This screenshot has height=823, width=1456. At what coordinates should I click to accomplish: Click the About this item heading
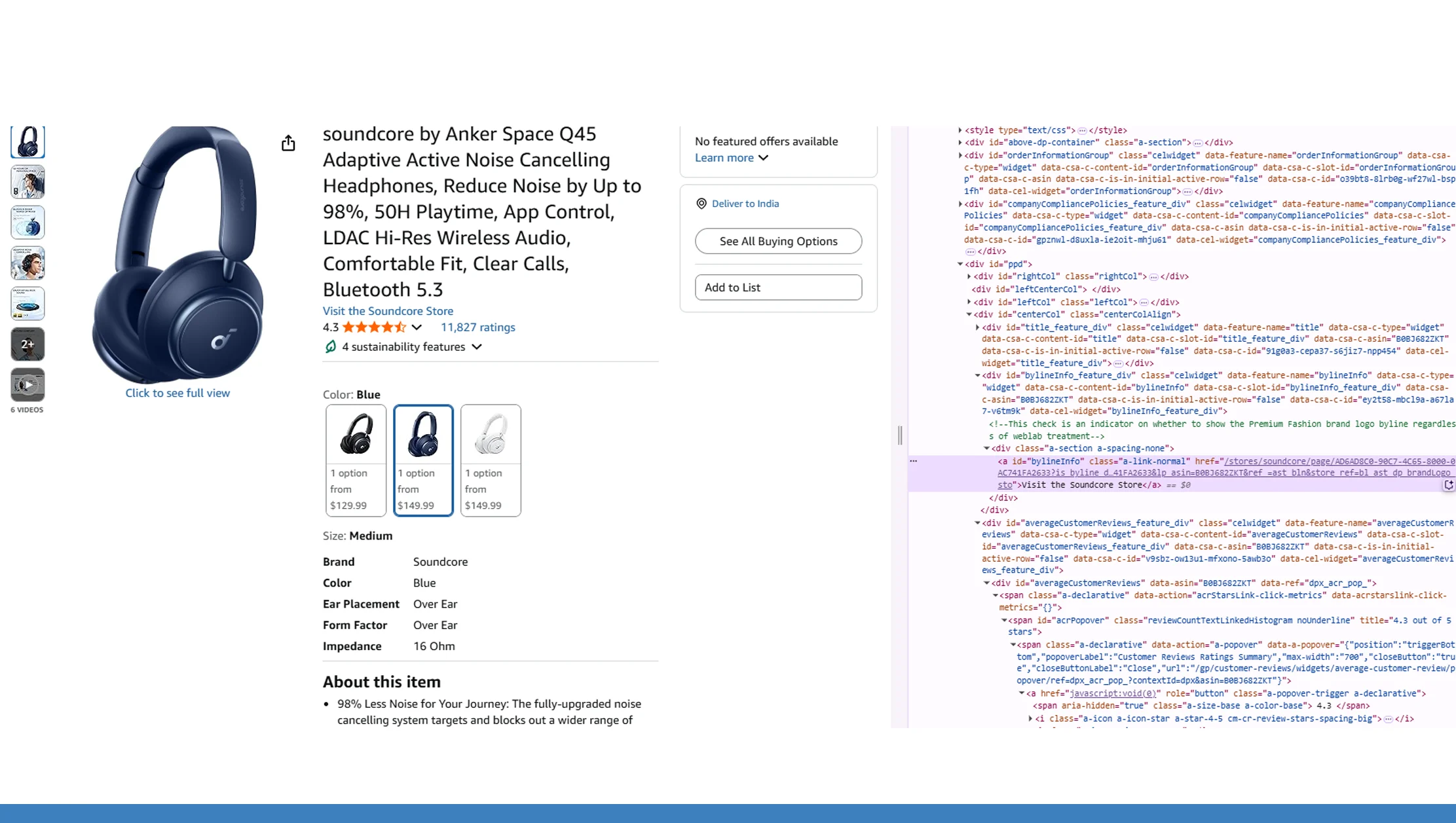[381, 682]
